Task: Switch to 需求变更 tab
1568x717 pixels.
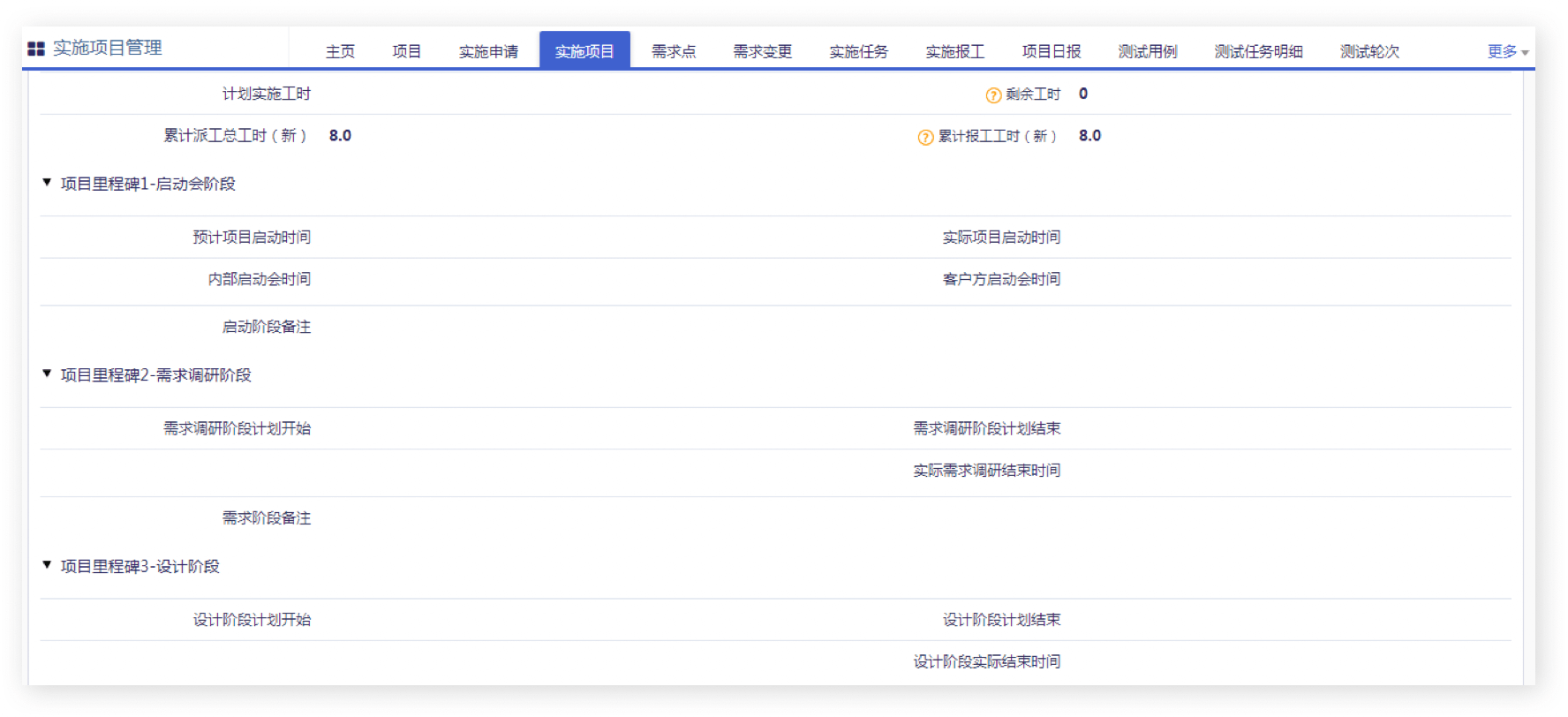Action: point(763,51)
